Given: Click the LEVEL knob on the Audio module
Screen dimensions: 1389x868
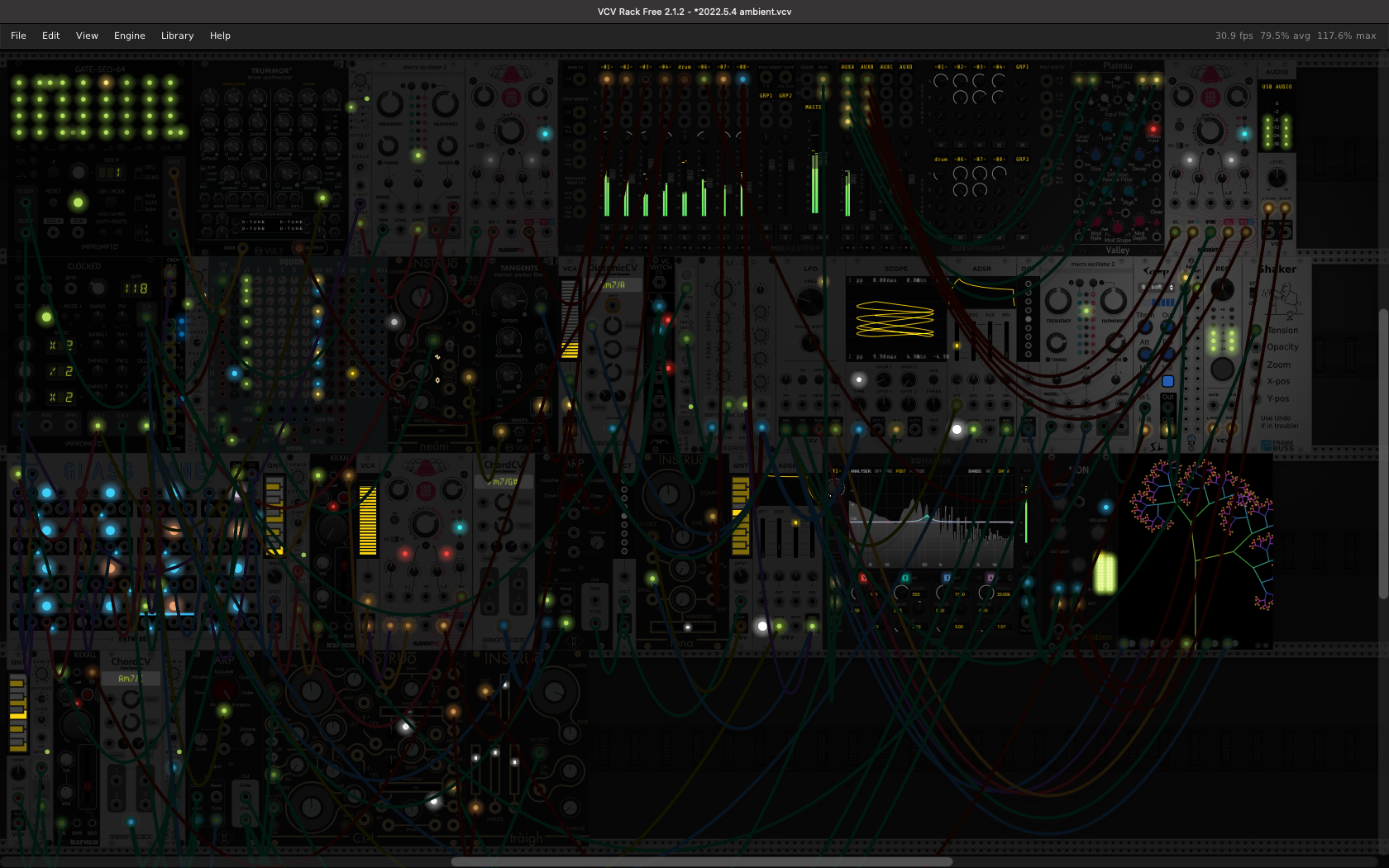Looking at the screenshot, I should click(x=1277, y=179).
